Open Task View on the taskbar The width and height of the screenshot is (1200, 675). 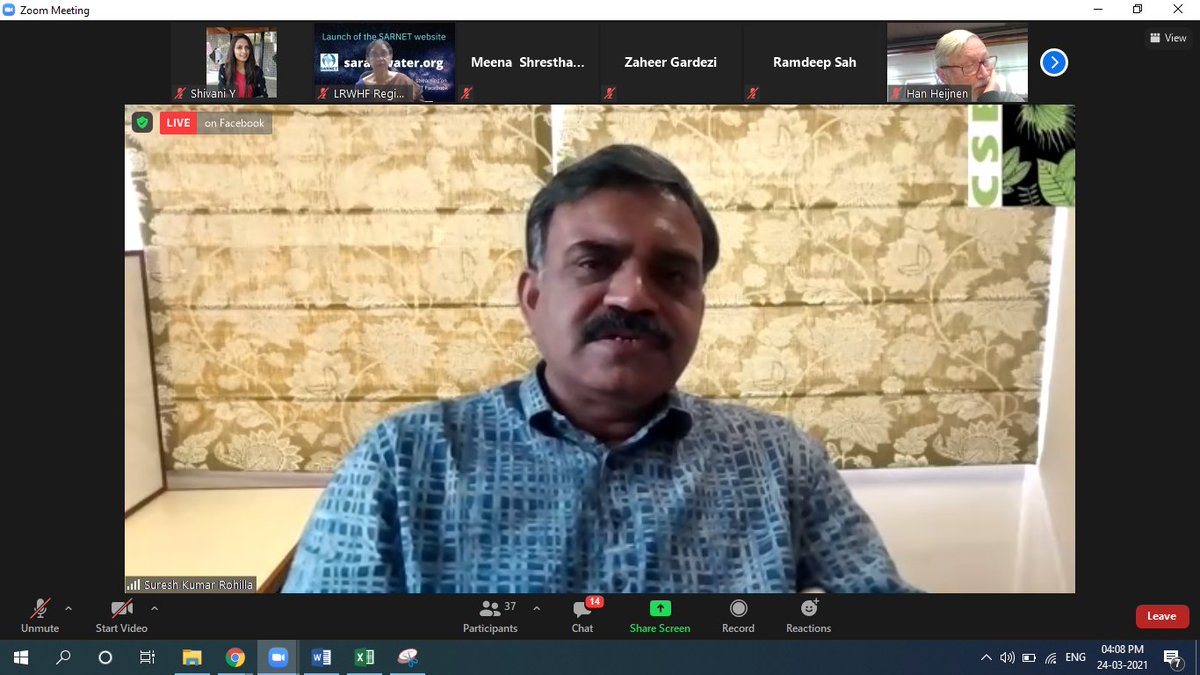pyautogui.click(x=147, y=657)
